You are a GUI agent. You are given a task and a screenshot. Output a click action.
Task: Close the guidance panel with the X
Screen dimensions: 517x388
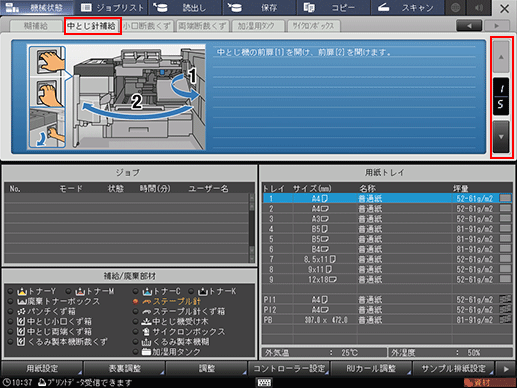(504, 8)
